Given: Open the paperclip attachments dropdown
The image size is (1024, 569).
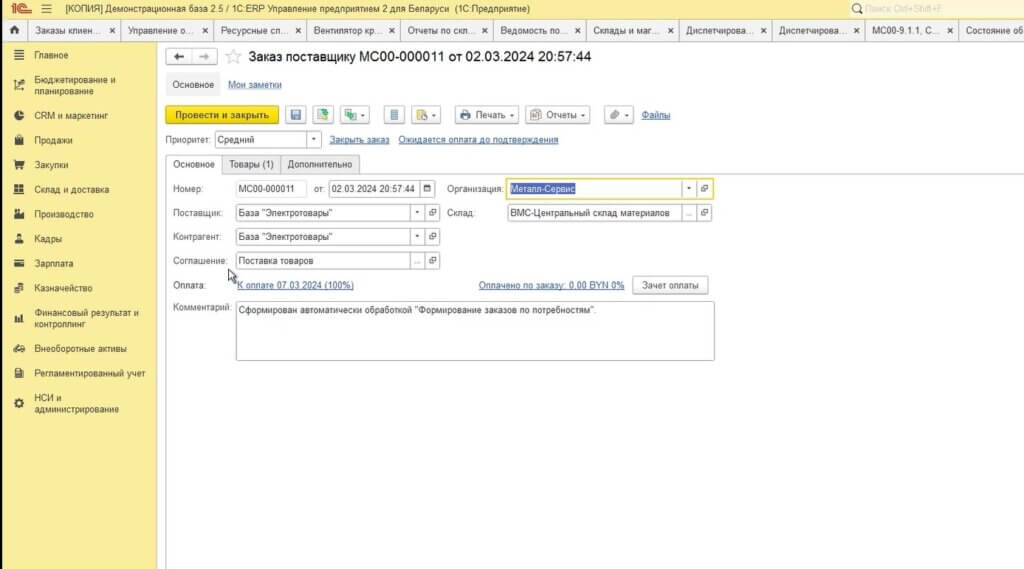Looking at the screenshot, I should pyautogui.click(x=619, y=115).
